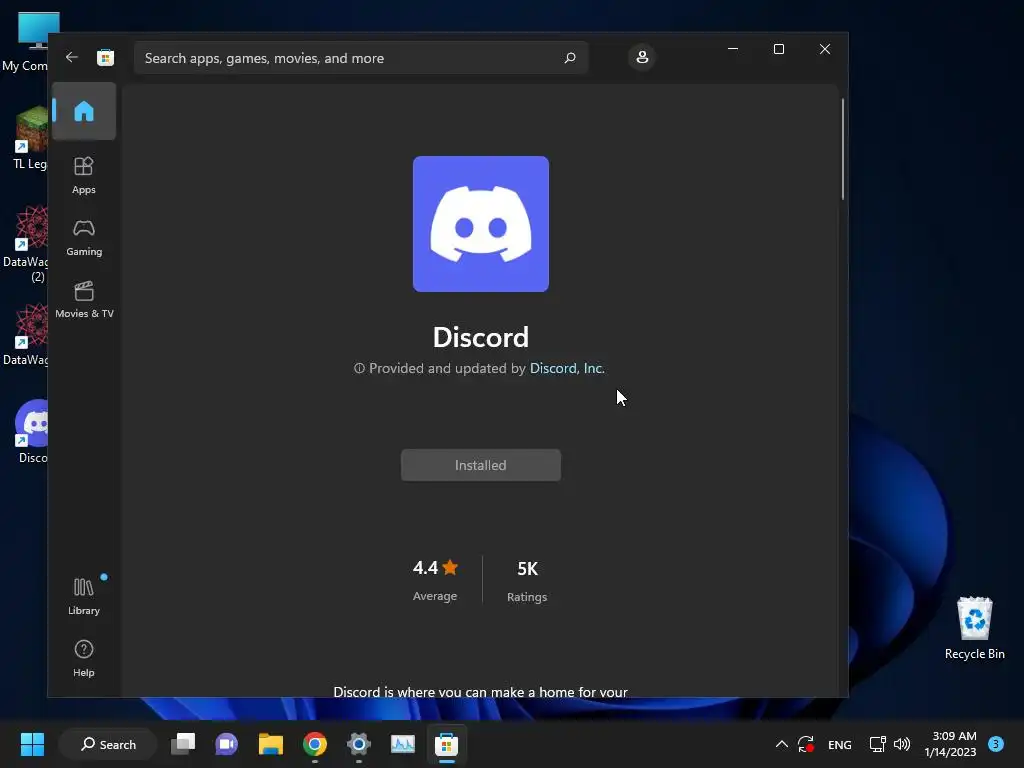Click the Microsoft Store taskbar icon
1024x768 pixels.
pos(447,744)
